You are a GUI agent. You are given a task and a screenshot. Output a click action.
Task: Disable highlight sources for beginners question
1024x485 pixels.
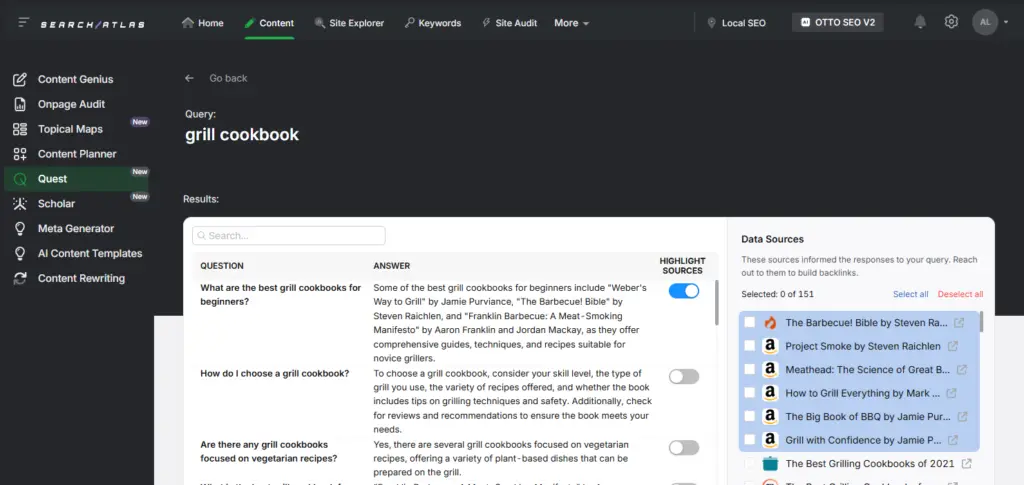(684, 290)
